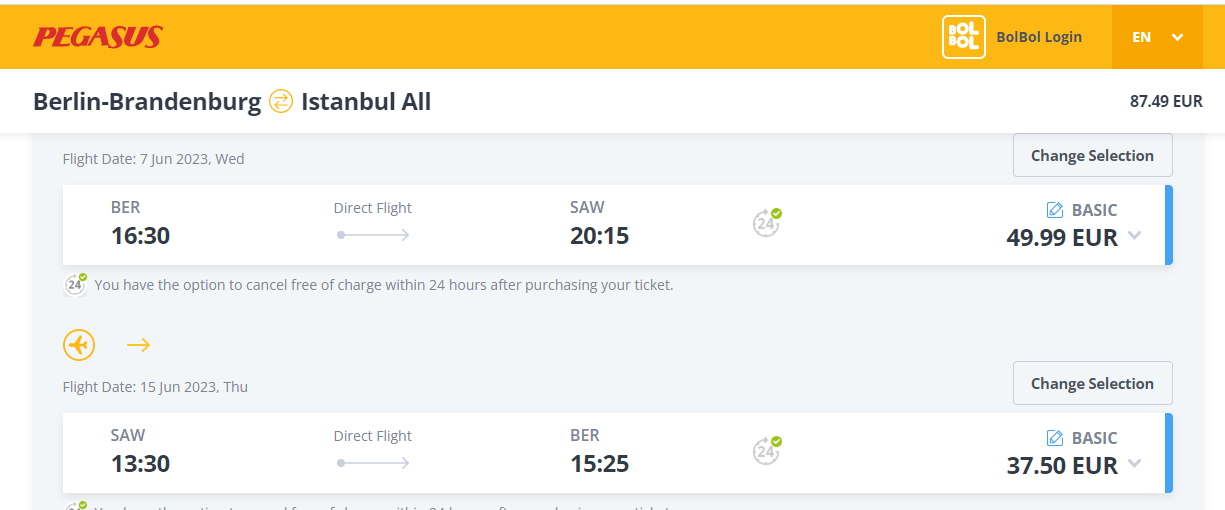Open BolBol Login

click(x=1039, y=37)
